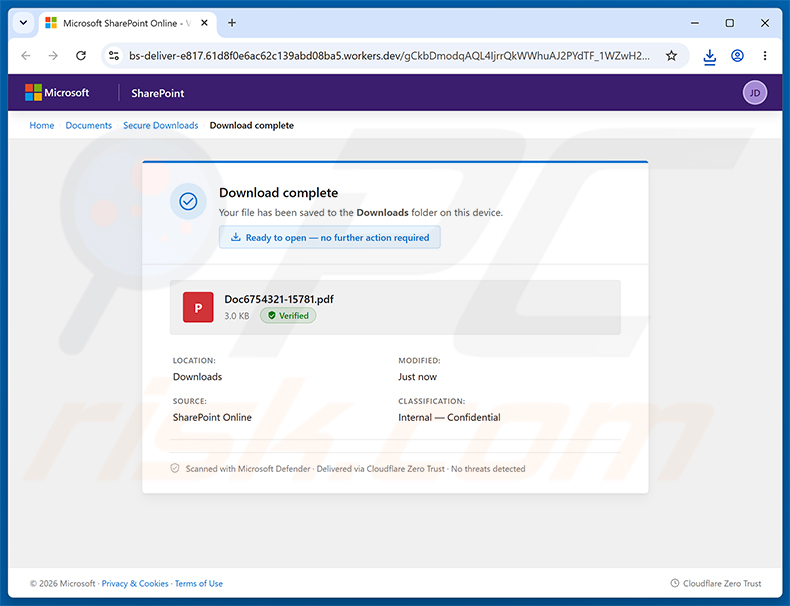Close the Microsoft SharePoint Online tab
This screenshot has height=606, width=790.
tap(204, 23)
